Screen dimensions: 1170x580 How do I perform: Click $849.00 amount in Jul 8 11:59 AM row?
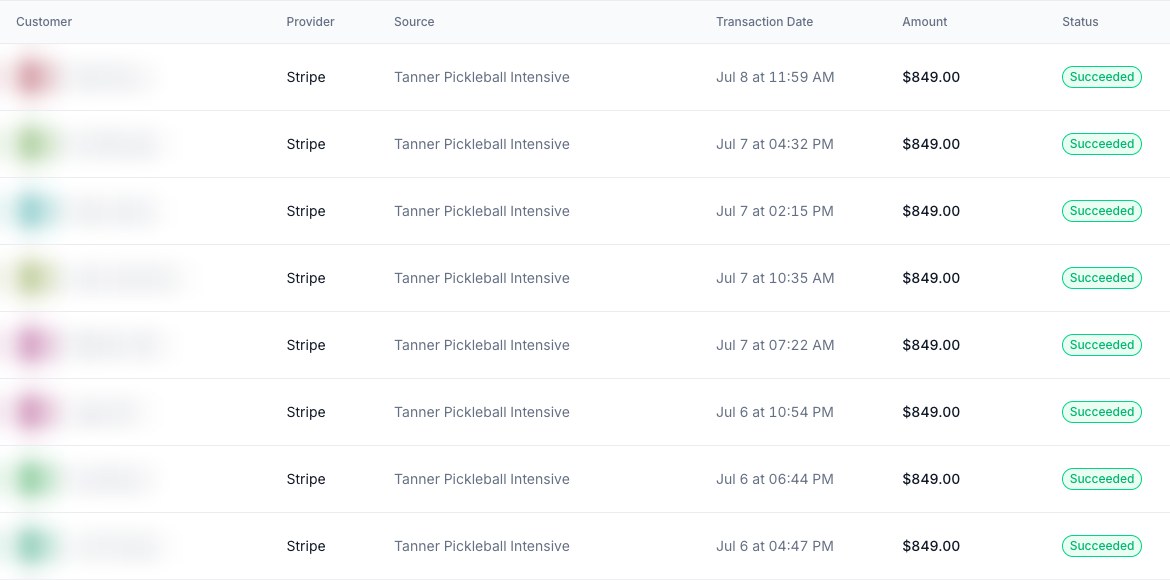(930, 77)
